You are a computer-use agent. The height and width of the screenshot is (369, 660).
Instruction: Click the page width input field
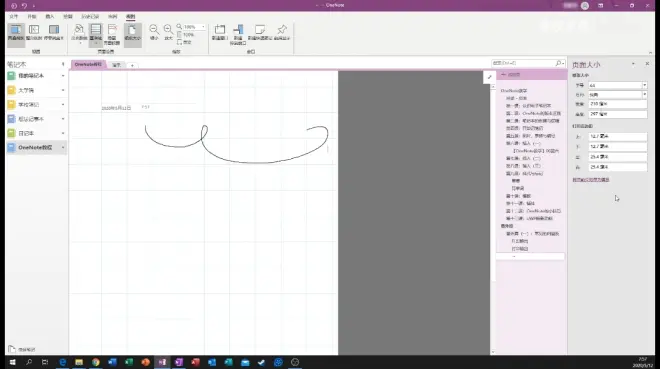(x=617, y=104)
